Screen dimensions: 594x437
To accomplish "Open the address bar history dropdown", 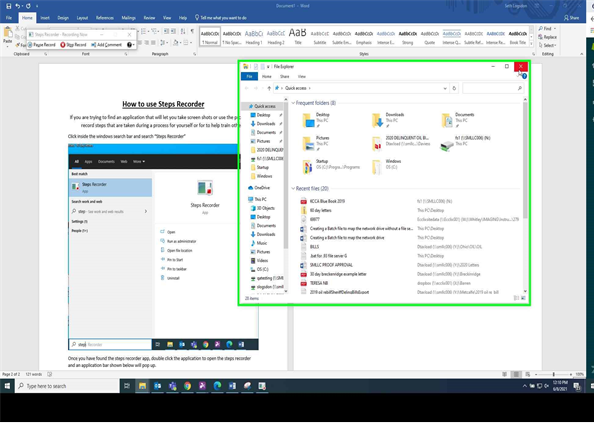I will 445,88.
